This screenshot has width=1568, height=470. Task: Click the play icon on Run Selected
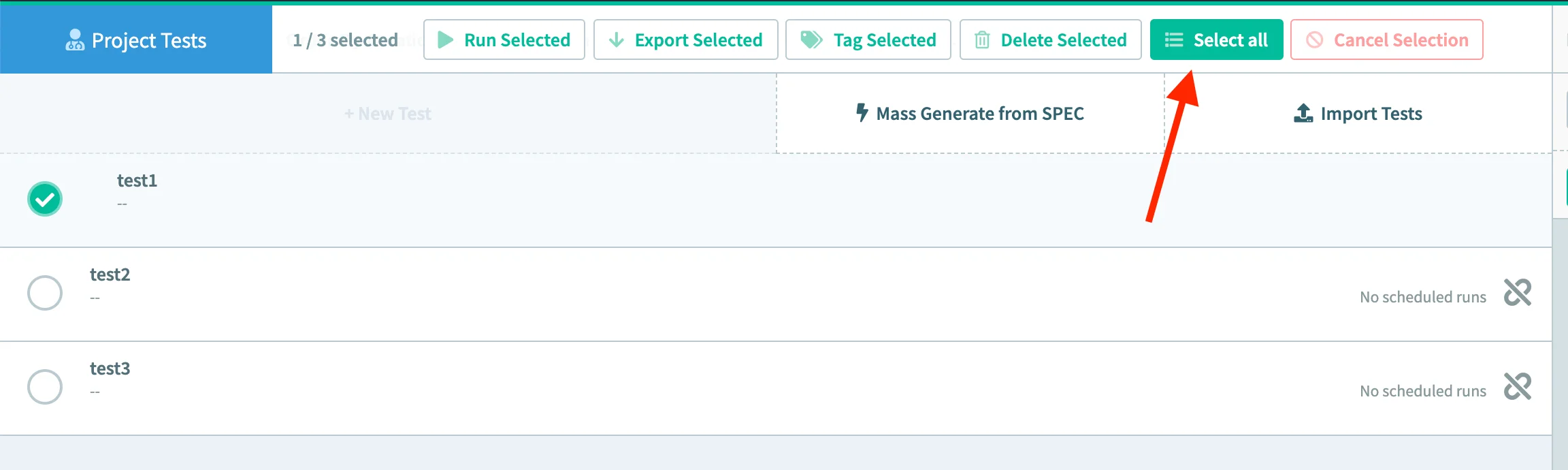point(445,40)
